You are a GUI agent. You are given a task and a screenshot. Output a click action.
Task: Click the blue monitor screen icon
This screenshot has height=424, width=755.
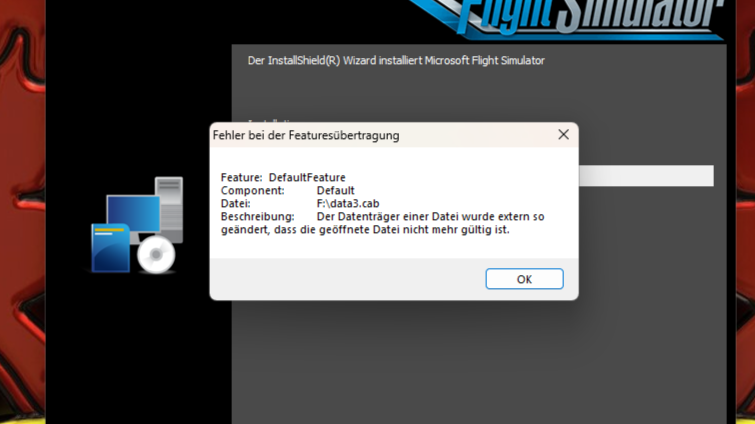[x=133, y=213]
